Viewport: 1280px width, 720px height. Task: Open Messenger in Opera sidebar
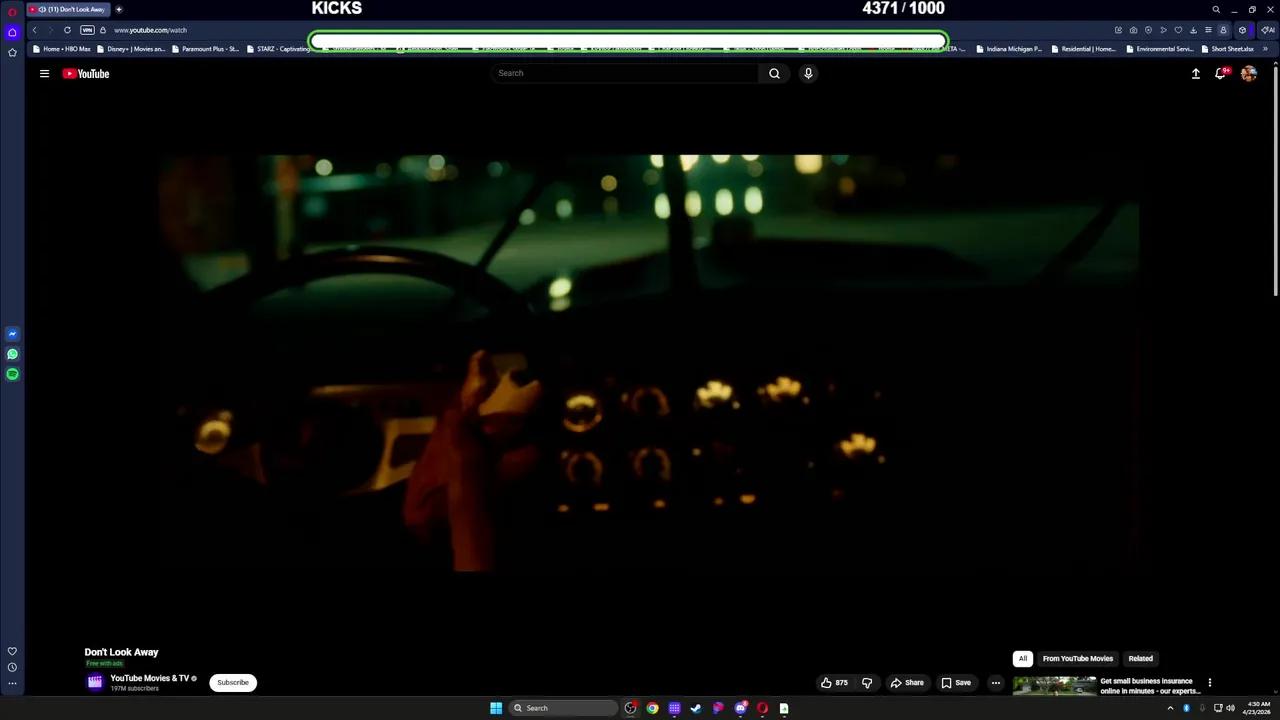click(x=12, y=334)
